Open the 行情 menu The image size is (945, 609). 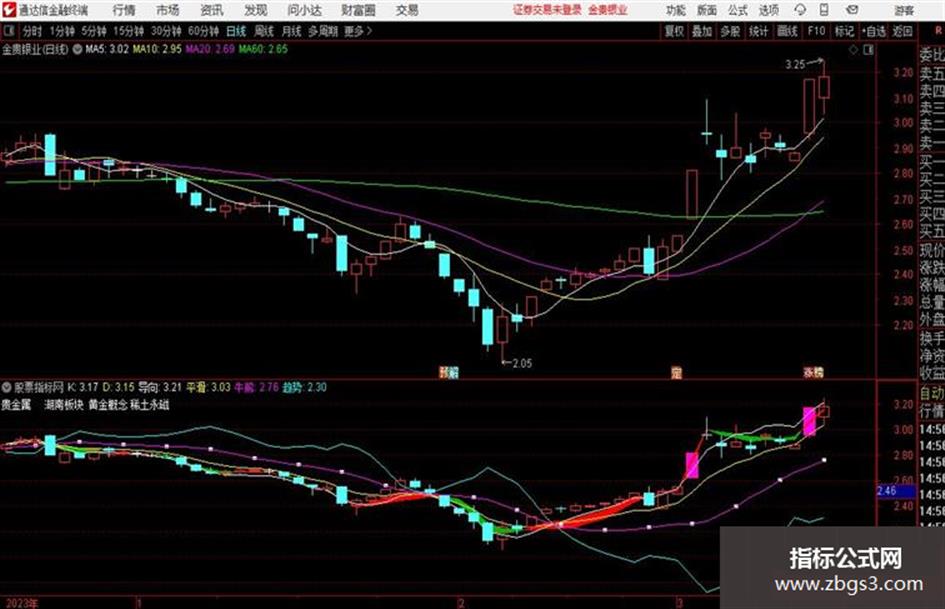click(x=124, y=10)
